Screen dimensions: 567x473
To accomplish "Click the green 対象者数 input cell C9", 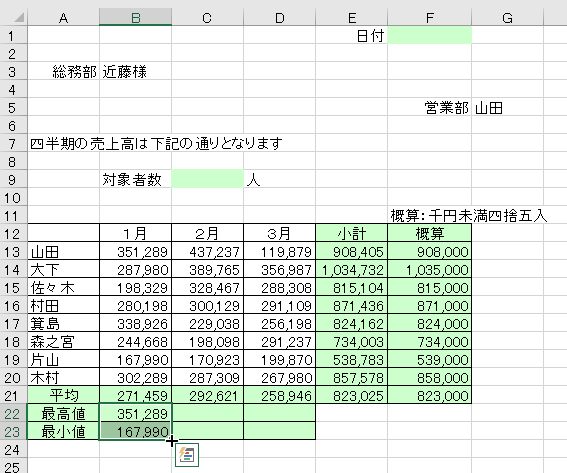I will (x=208, y=179).
